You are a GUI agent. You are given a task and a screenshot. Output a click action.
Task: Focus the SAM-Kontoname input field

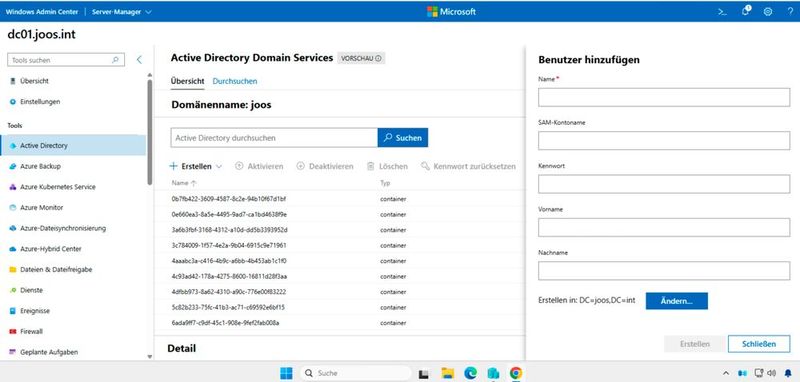(664, 140)
